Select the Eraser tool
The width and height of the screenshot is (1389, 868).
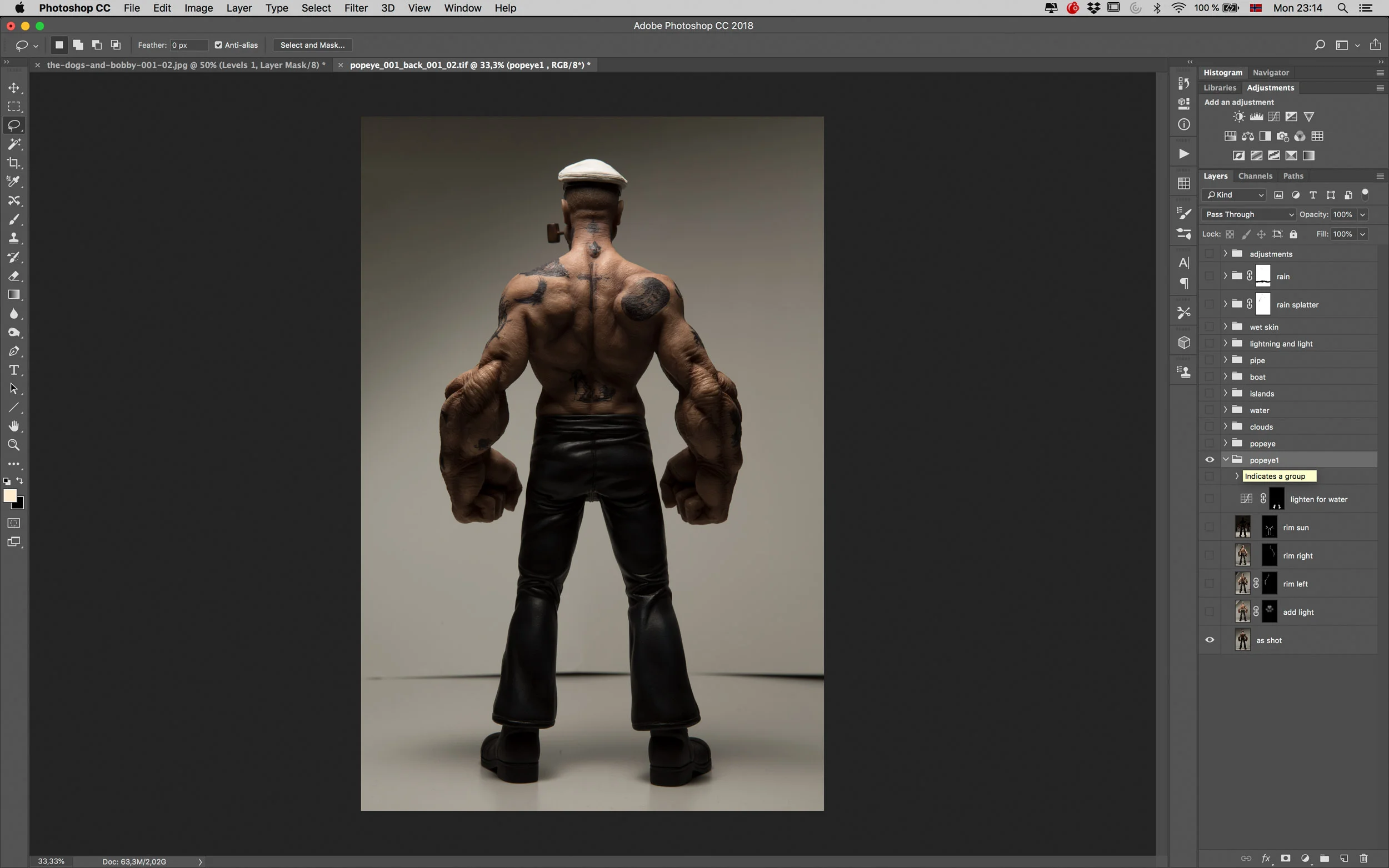14,276
